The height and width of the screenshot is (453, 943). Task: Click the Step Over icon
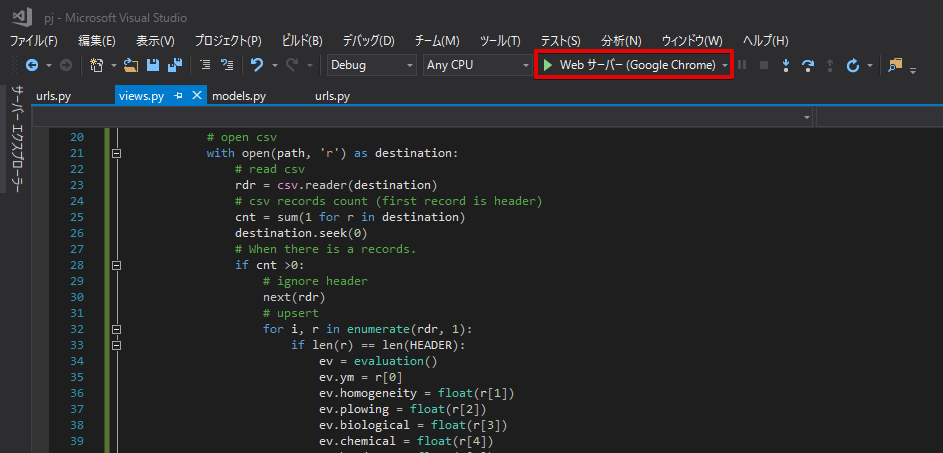[x=808, y=65]
